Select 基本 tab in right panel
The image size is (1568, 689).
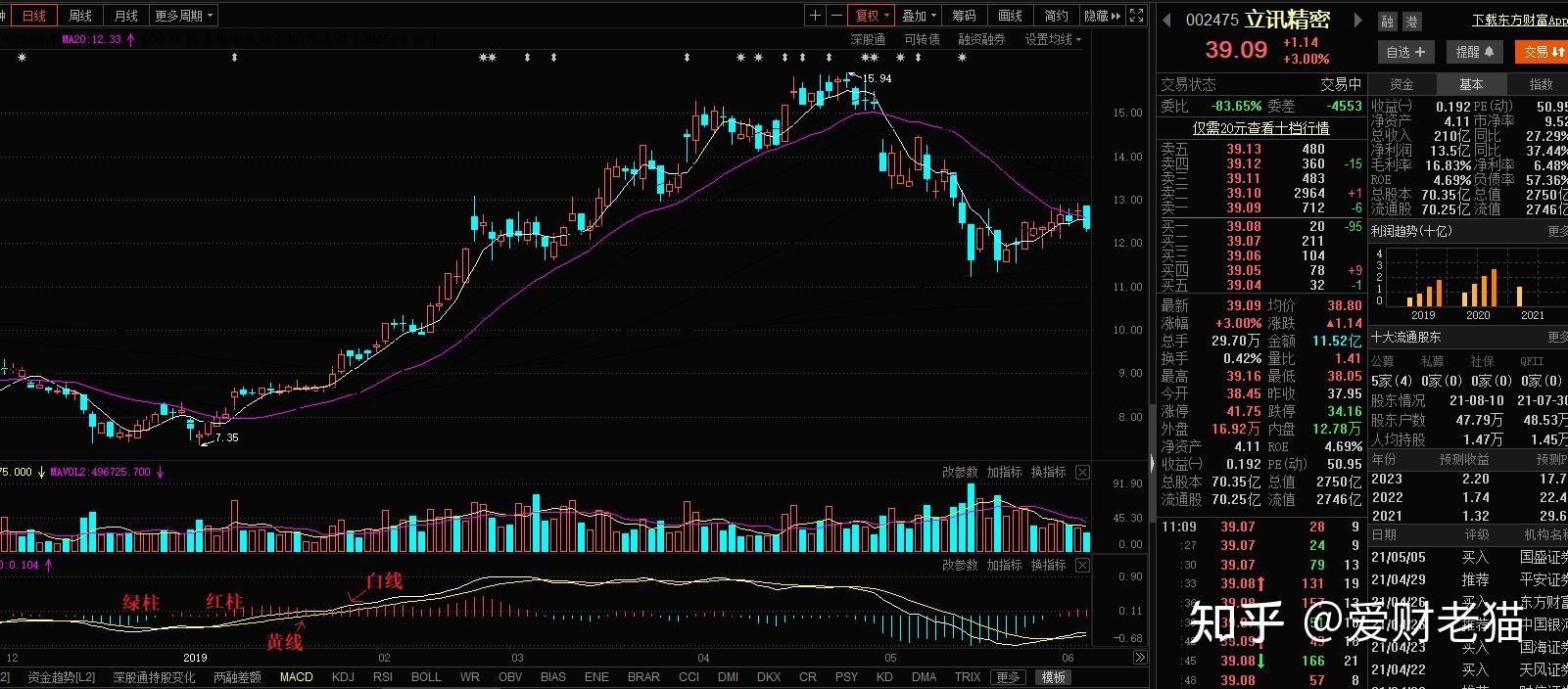coord(1471,84)
